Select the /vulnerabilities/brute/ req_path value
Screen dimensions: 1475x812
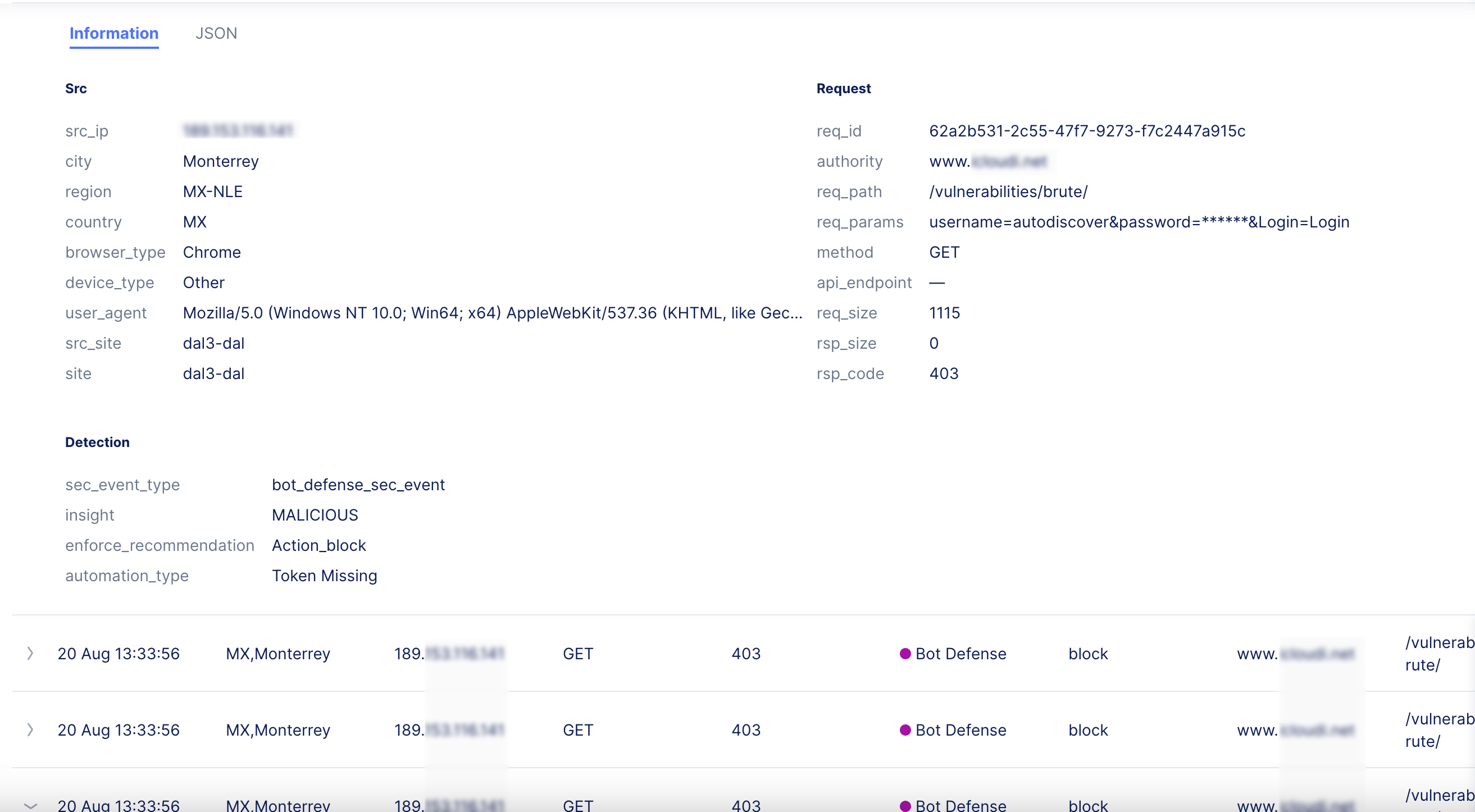[x=1008, y=192]
